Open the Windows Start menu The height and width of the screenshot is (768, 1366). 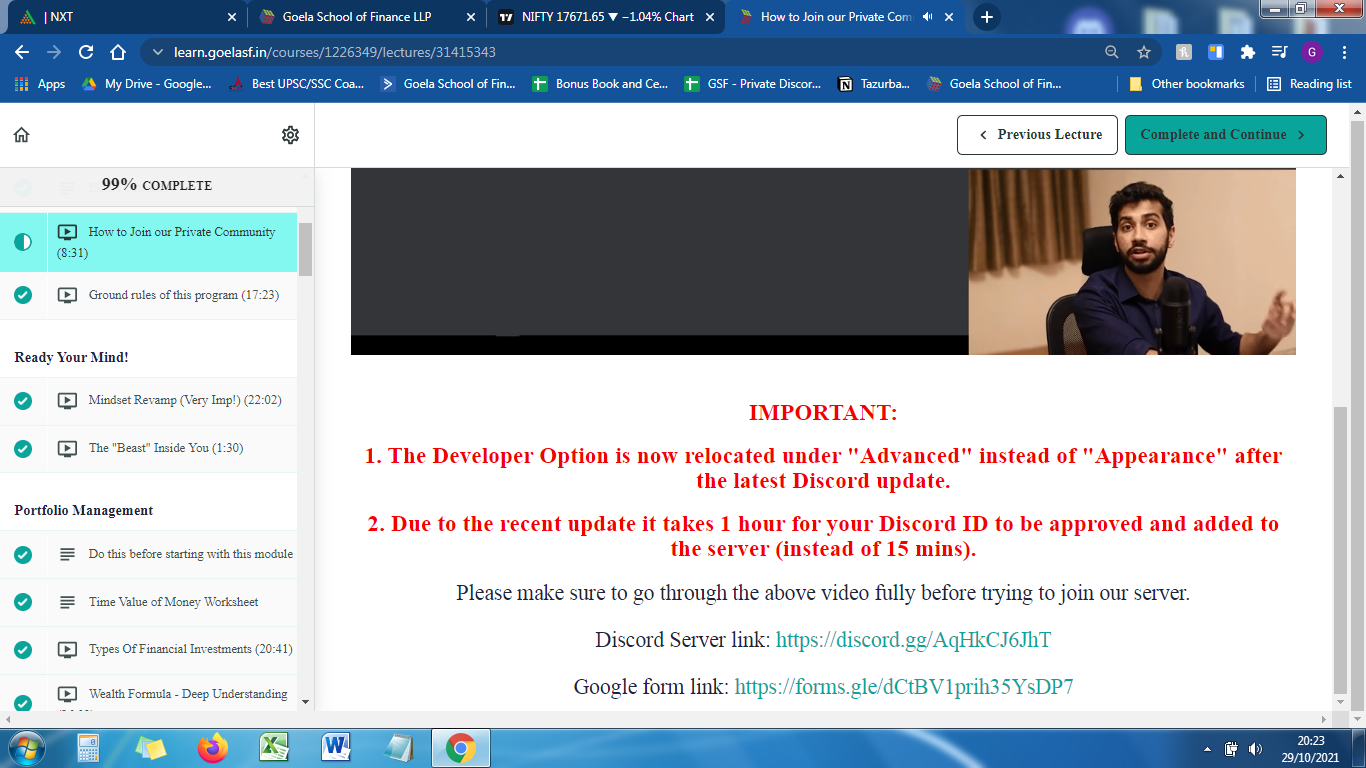coord(25,748)
